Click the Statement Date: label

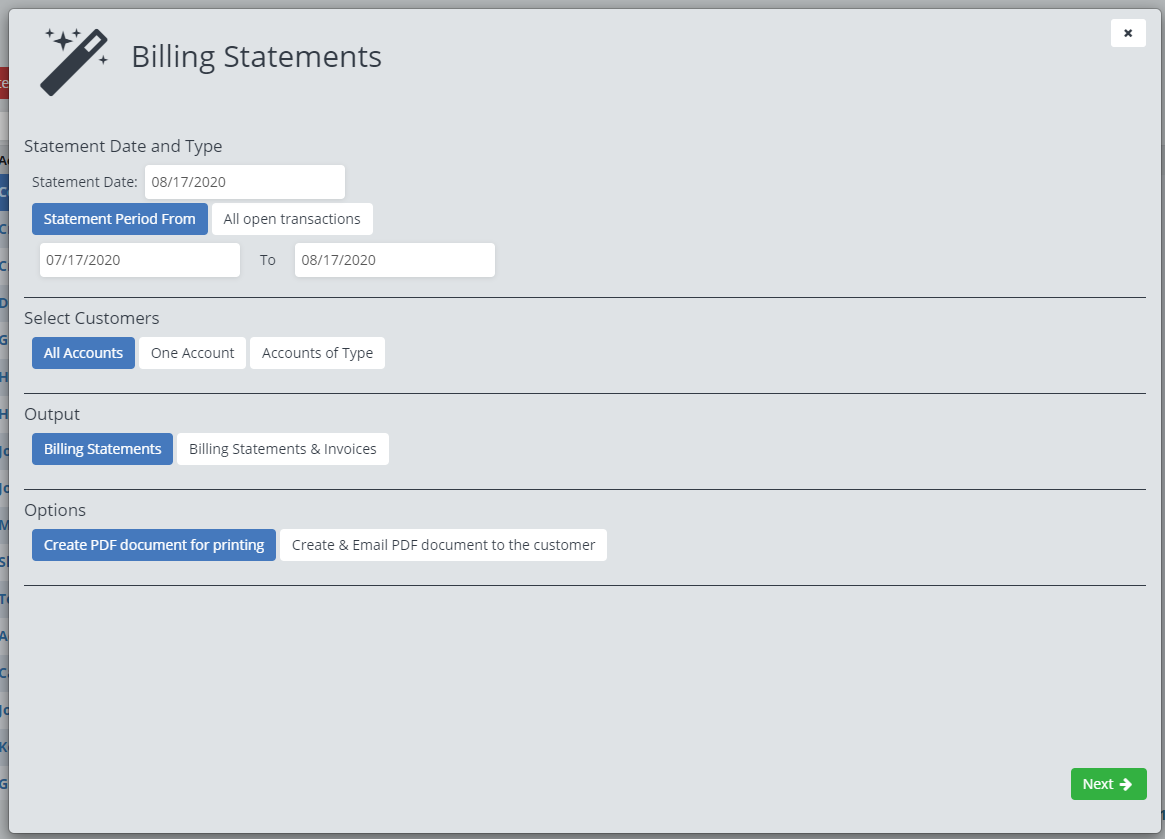click(x=85, y=182)
